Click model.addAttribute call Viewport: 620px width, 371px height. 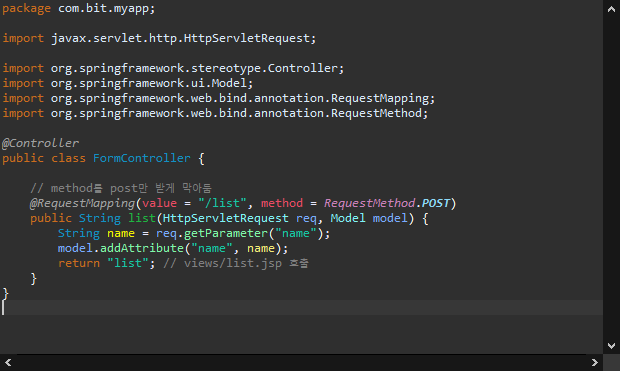pyautogui.click(x=173, y=248)
